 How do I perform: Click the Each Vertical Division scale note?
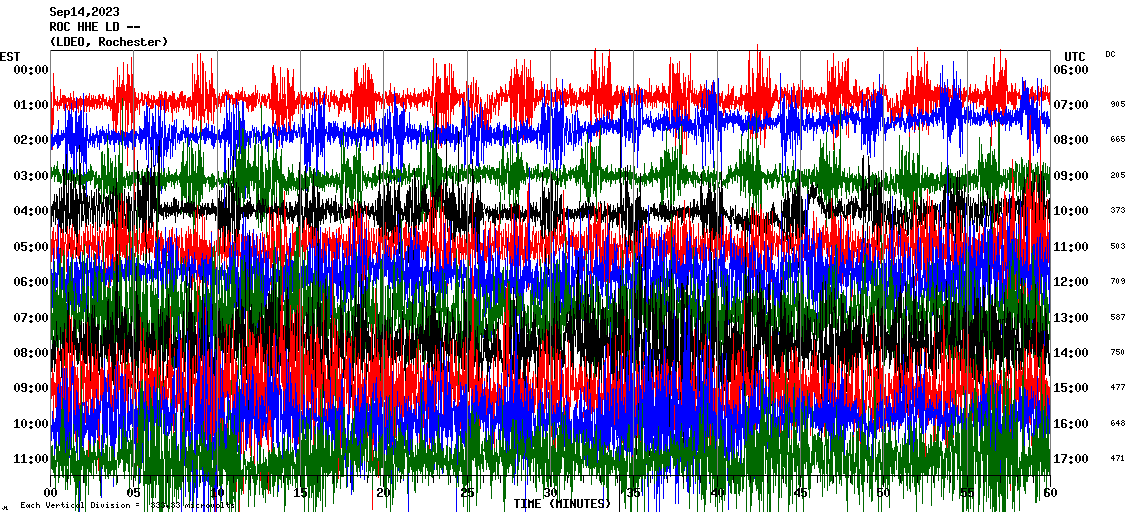tap(125, 506)
